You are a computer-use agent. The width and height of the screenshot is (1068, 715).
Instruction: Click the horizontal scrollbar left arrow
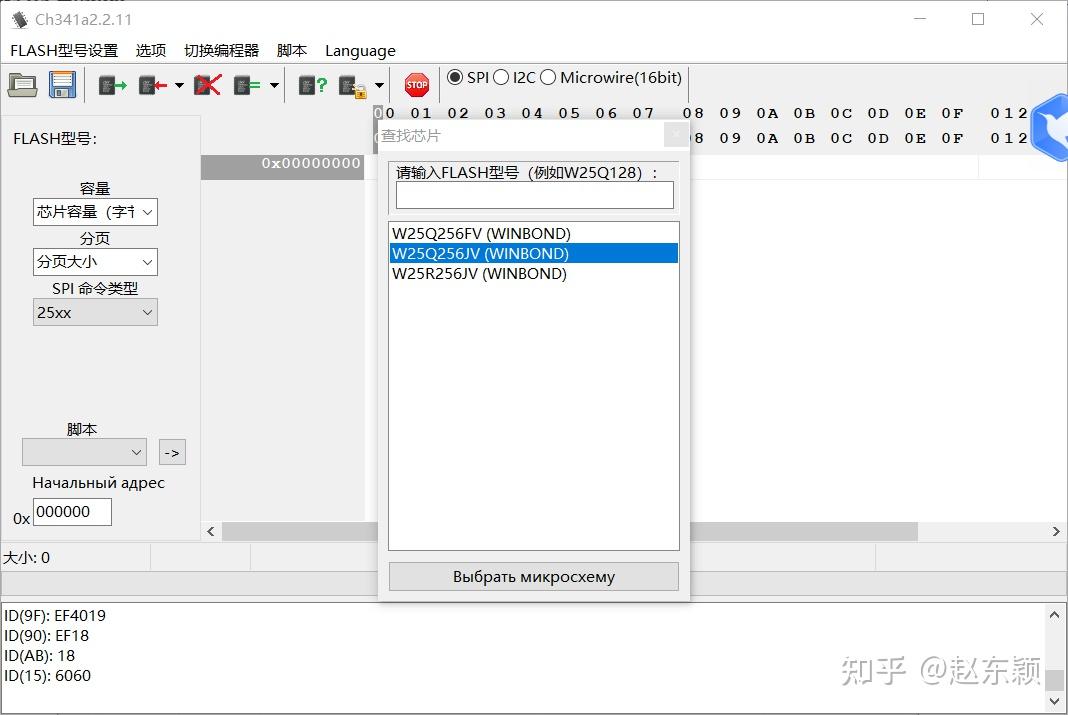tap(210, 531)
